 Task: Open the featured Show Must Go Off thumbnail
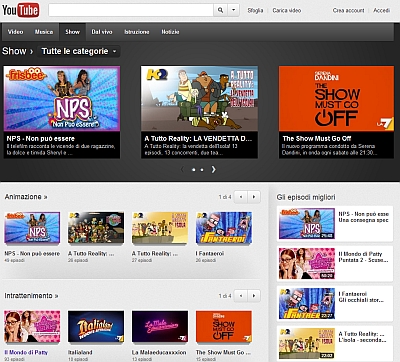336,98
